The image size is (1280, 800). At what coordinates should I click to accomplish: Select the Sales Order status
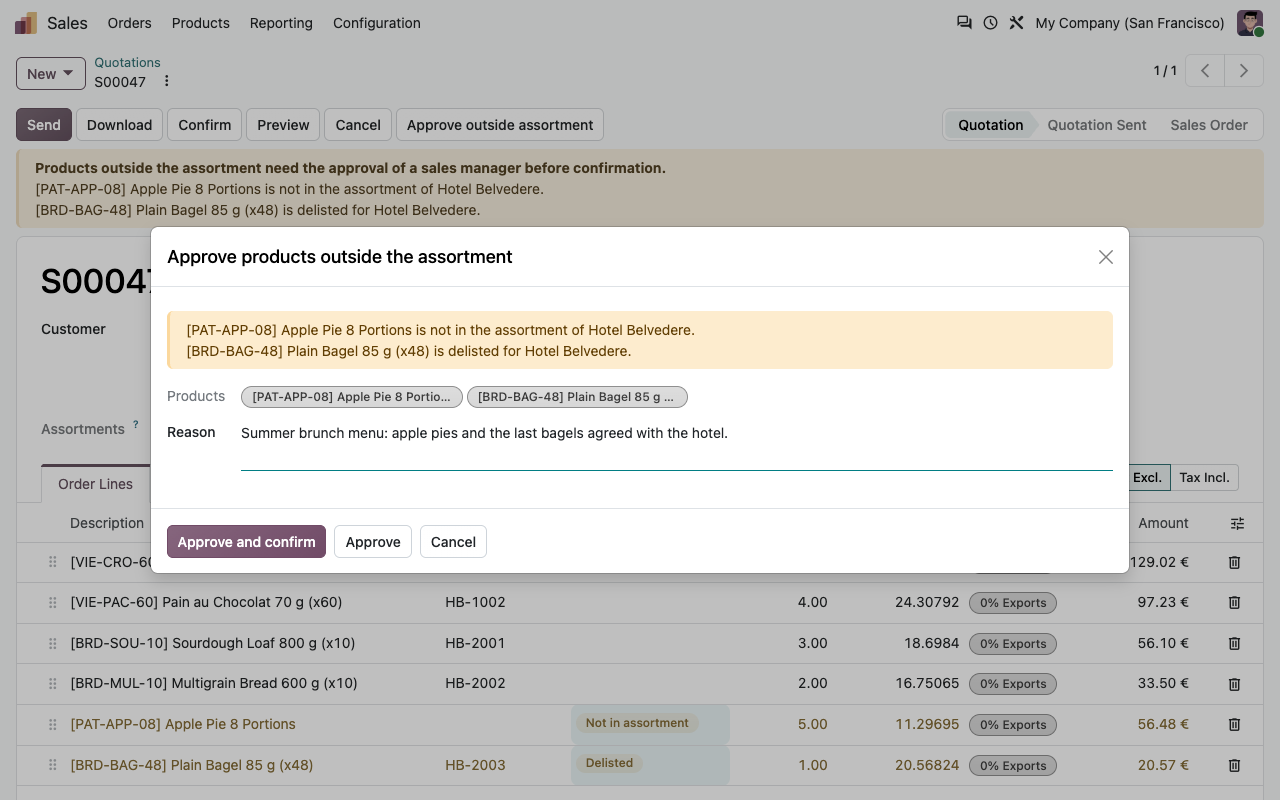1209,125
